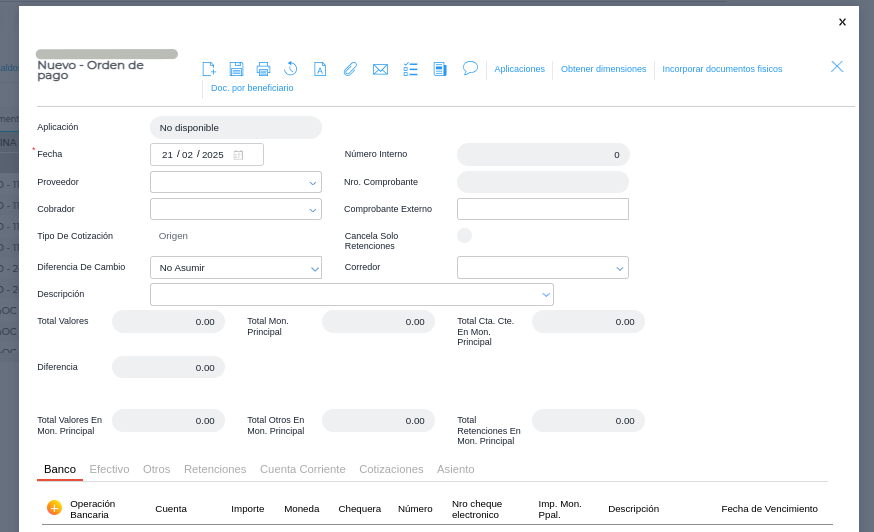Click the envelope email icon
This screenshot has width=874, height=532.
[x=380, y=69]
